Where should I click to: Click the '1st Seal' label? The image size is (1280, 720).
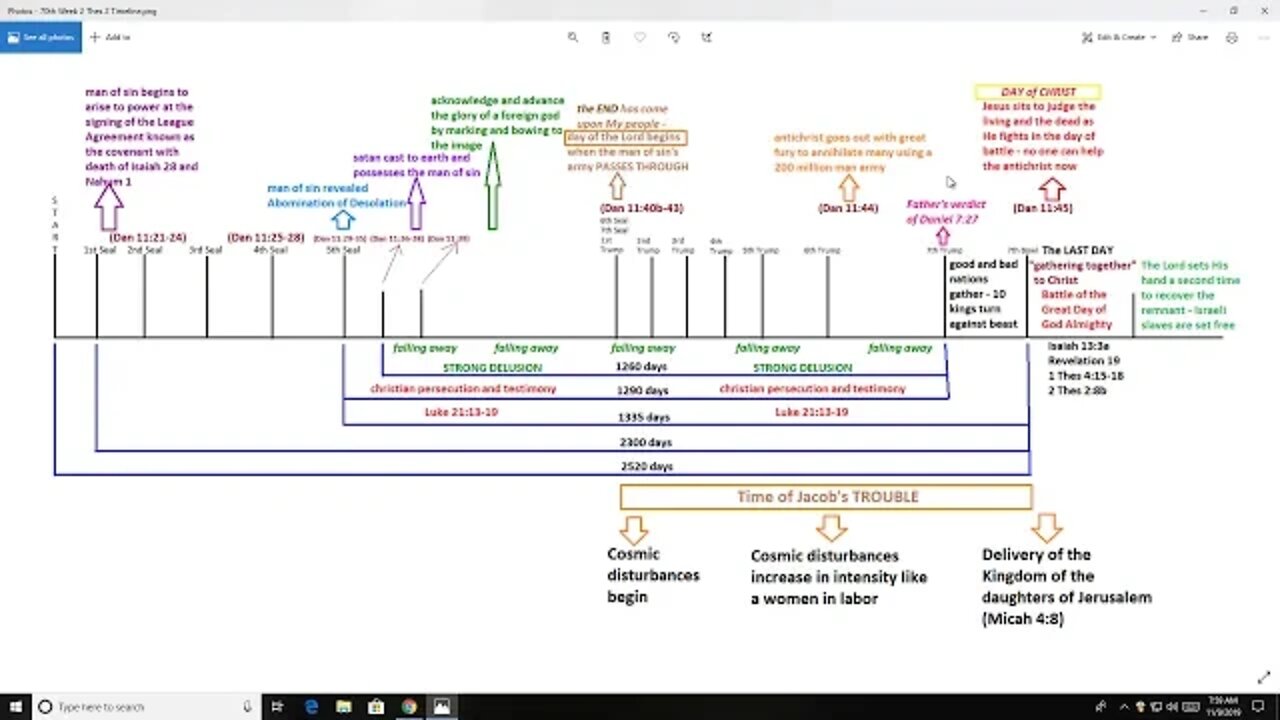(x=99, y=250)
